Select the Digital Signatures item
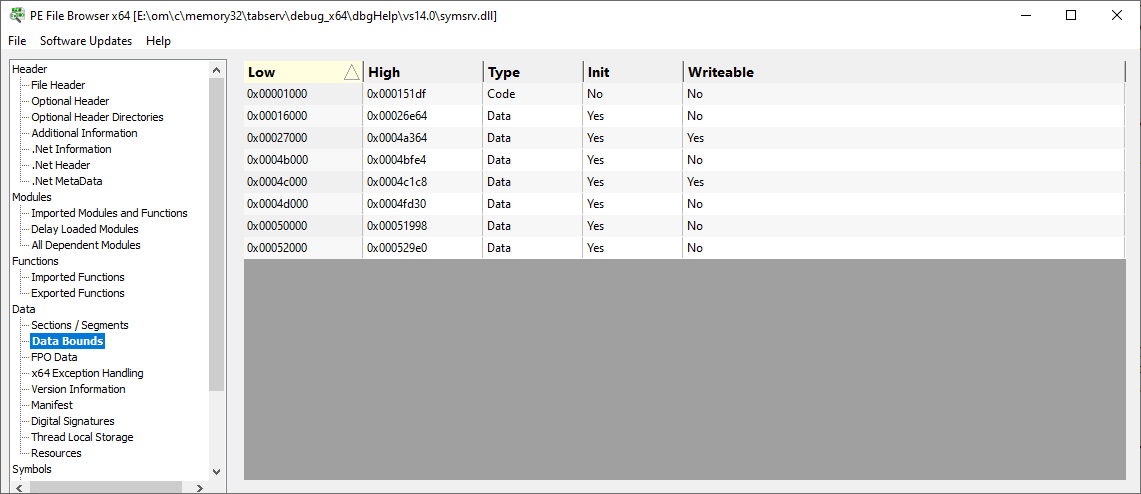The width and height of the screenshot is (1141, 494). coord(73,421)
